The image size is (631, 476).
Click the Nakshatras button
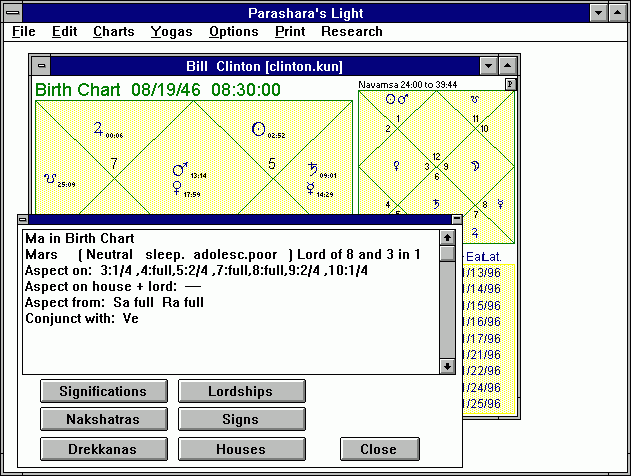tap(103, 419)
